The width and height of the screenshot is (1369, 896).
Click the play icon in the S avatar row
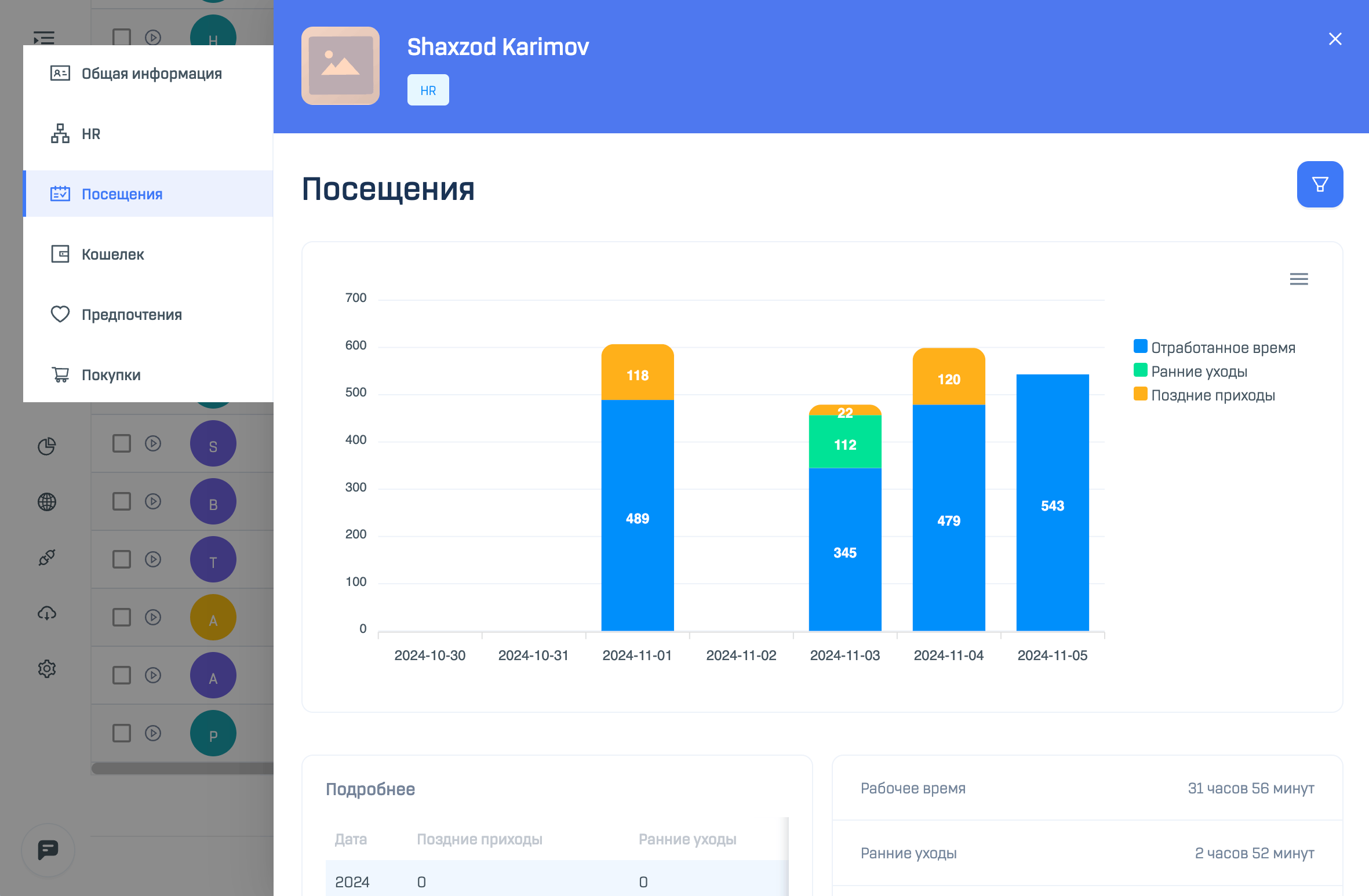pos(153,444)
